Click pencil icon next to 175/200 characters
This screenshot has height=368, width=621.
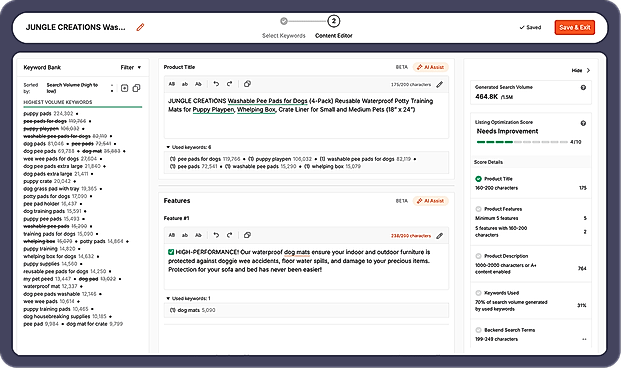click(440, 84)
